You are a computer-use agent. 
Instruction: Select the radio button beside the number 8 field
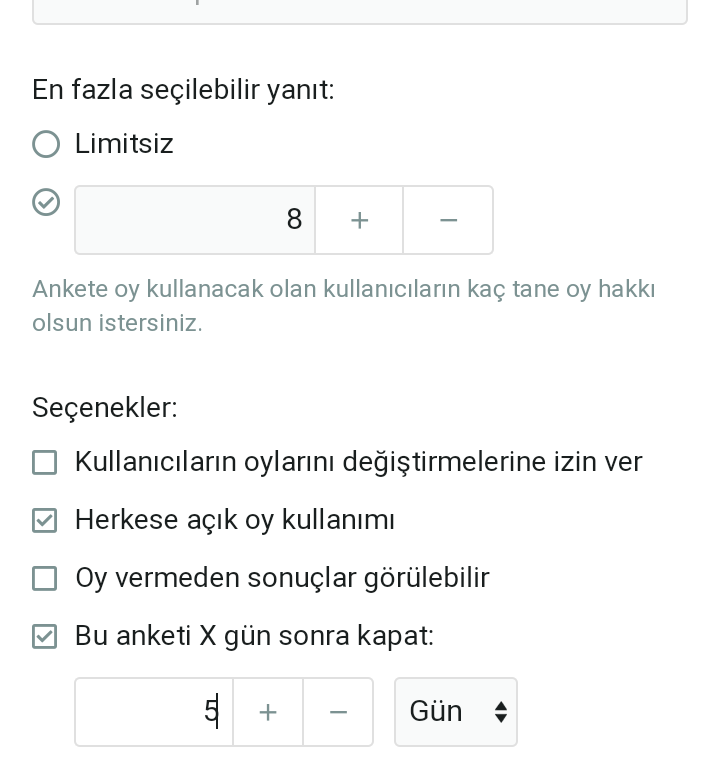coord(46,202)
